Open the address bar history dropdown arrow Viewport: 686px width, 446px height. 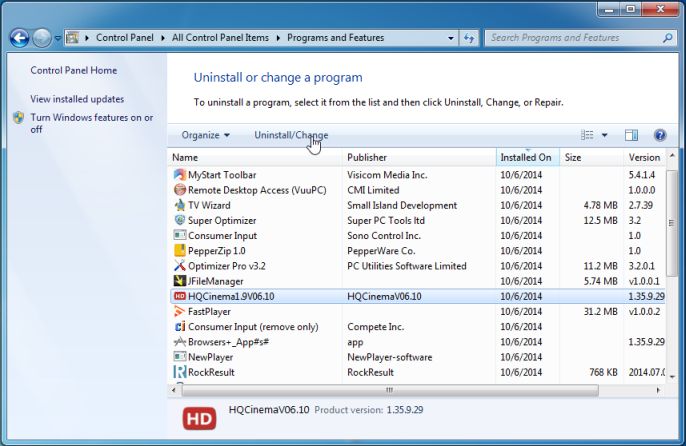click(x=451, y=38)
